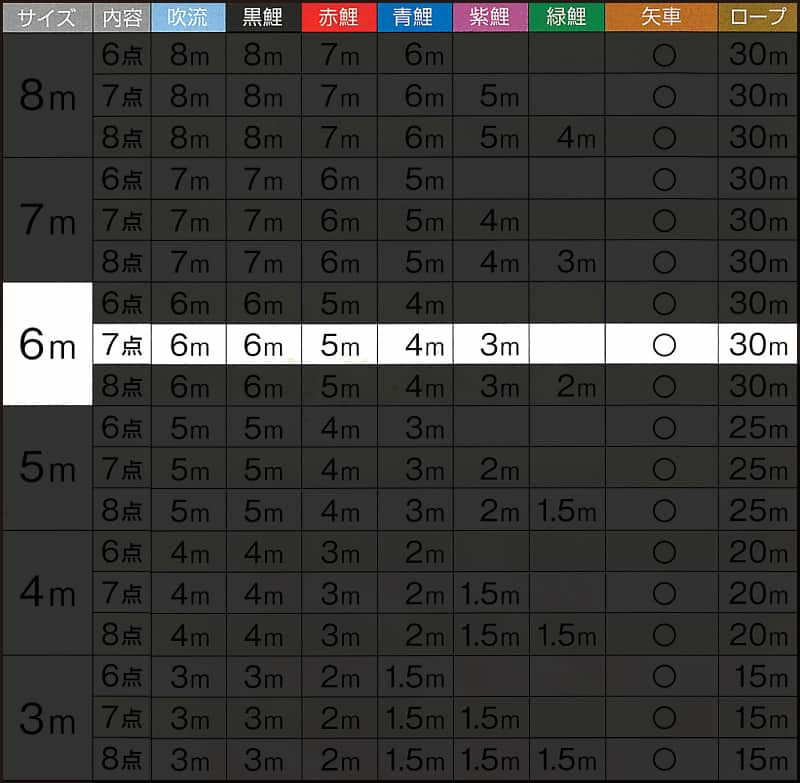Click the ロープ column header
This screenshot has height=783, width=800.
pyautogui.click(x=758, y=17)
